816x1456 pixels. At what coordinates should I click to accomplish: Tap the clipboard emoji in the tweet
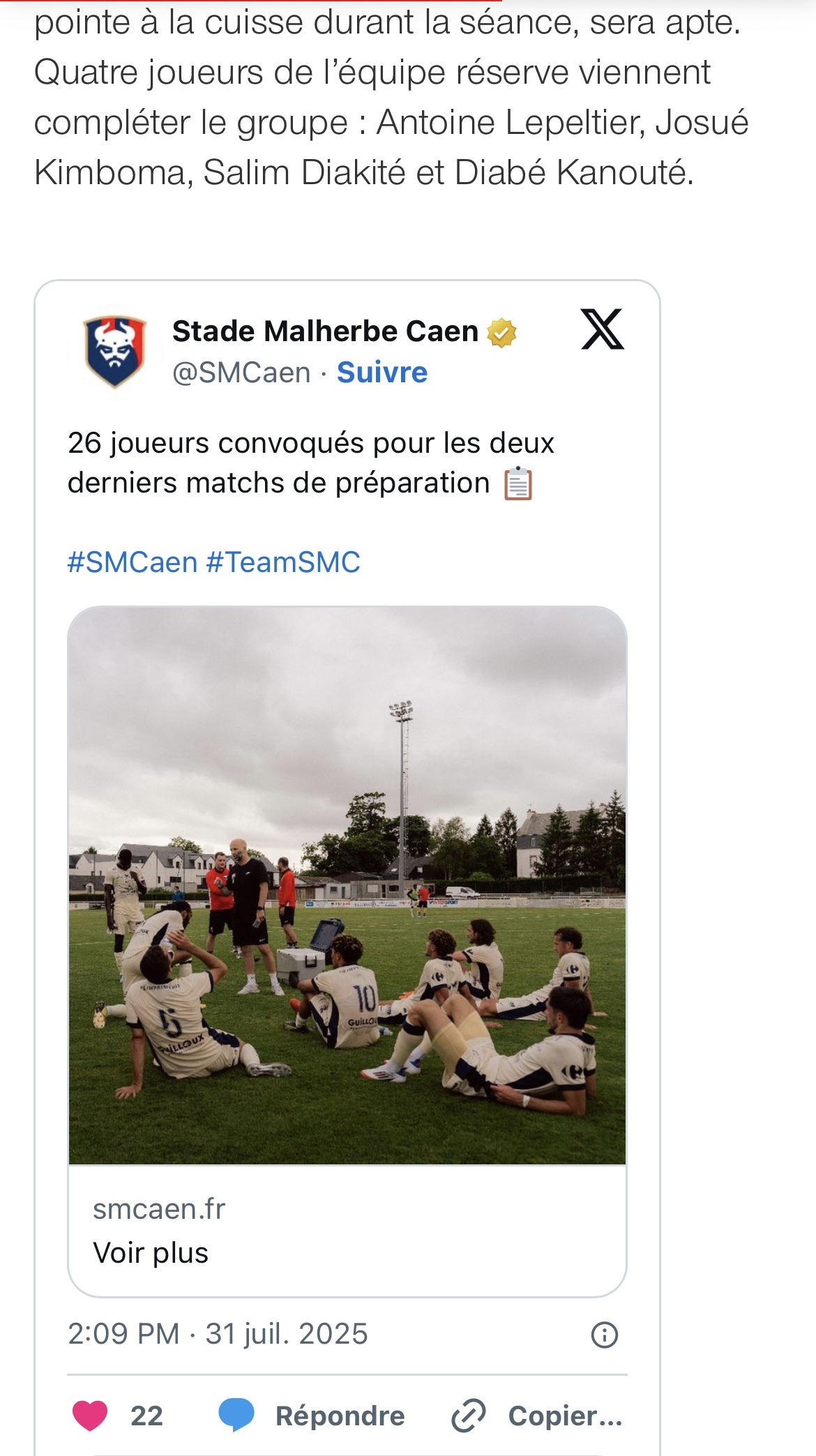click(518, 483)
